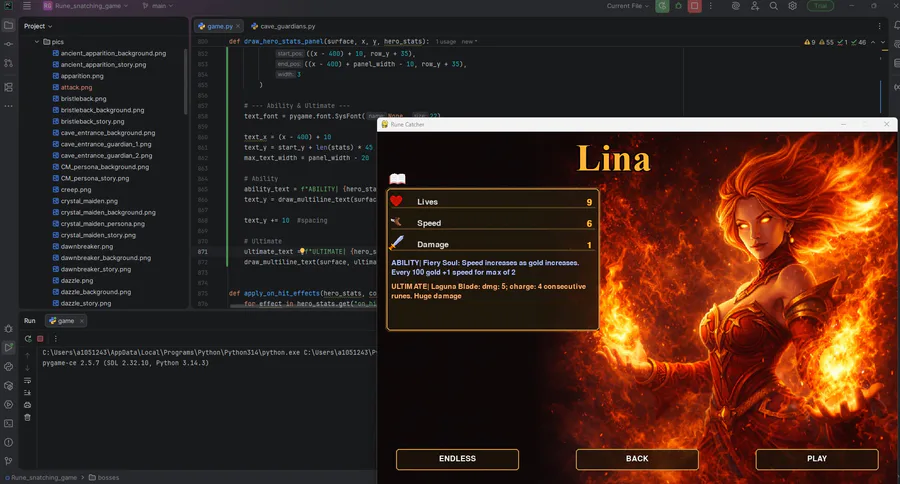Open the Structure tool window icon
Image resolution: width=900 pixels, height=484 pixels.
point(9,87)
